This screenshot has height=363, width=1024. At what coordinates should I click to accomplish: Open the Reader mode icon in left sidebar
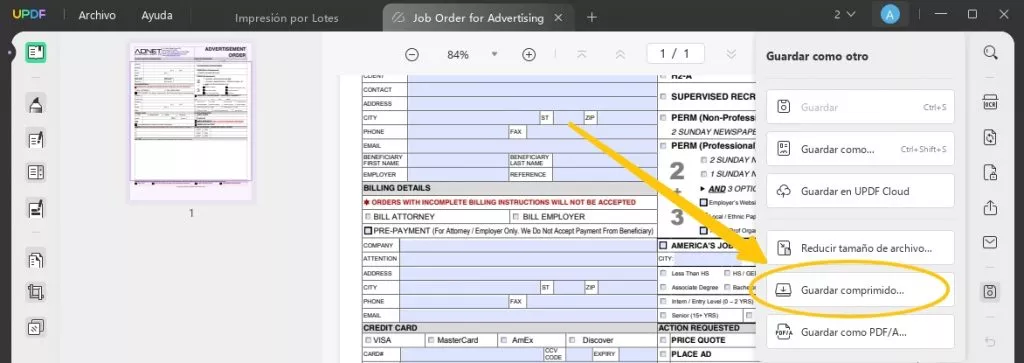[36, 52]
